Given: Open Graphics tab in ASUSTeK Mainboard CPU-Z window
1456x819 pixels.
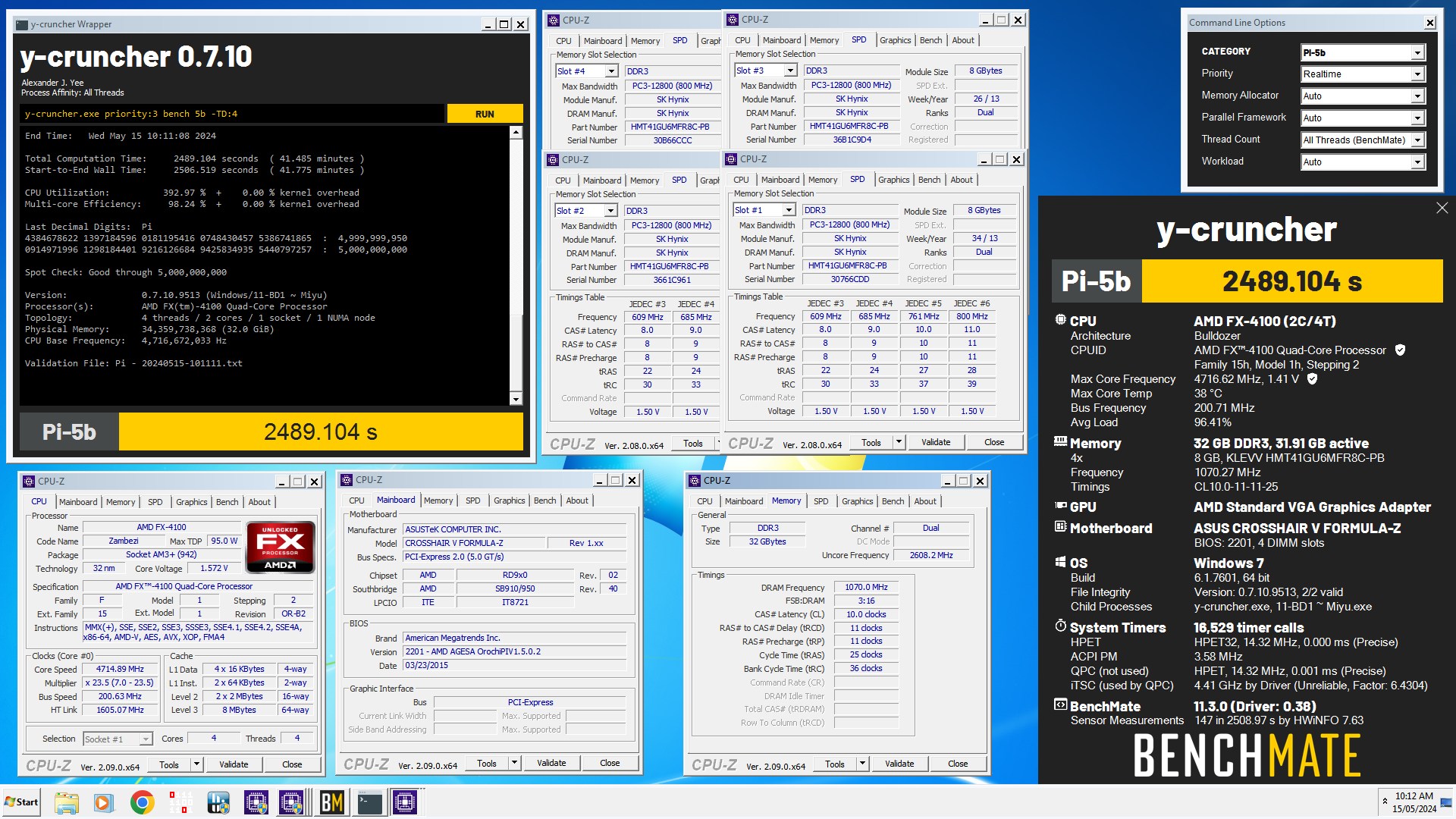Looking at the screenshot, I should pyautogui.click(x=509, y=500).
